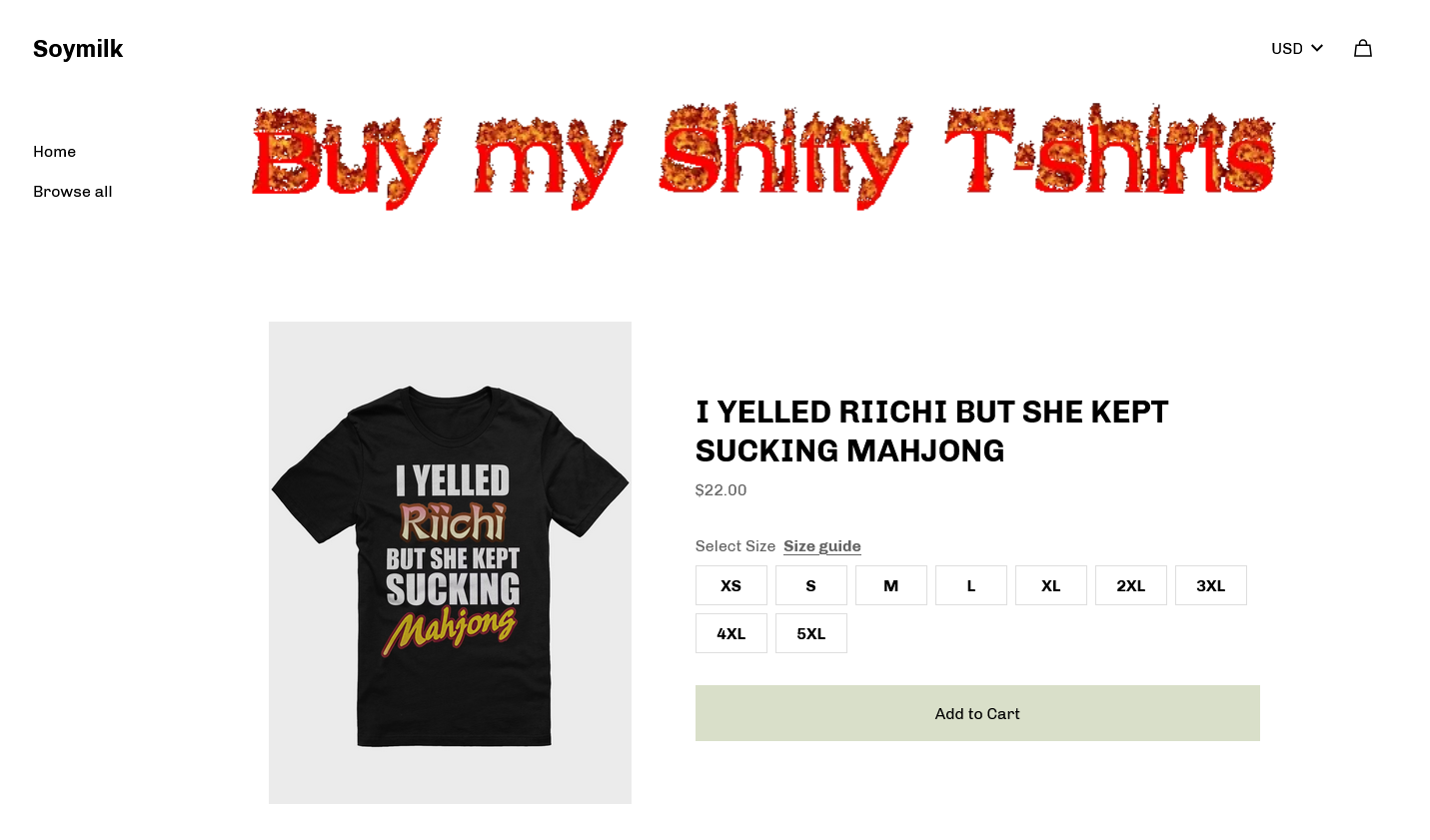Go to the Soymilk store logo
The height and width of the screenshot is (840, 1430).
[78, 49]
